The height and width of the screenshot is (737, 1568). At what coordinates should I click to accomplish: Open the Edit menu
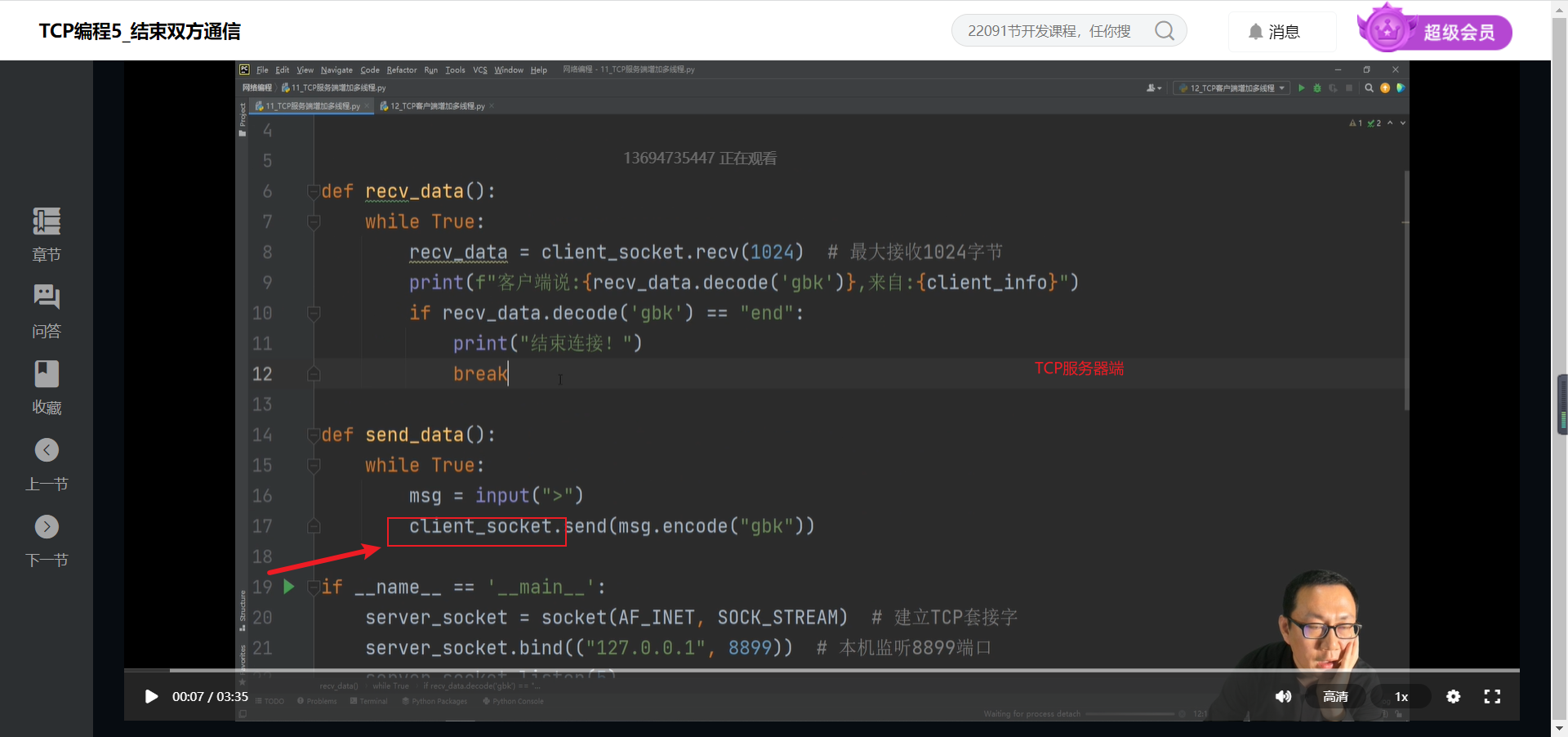(x=283, y=70)
